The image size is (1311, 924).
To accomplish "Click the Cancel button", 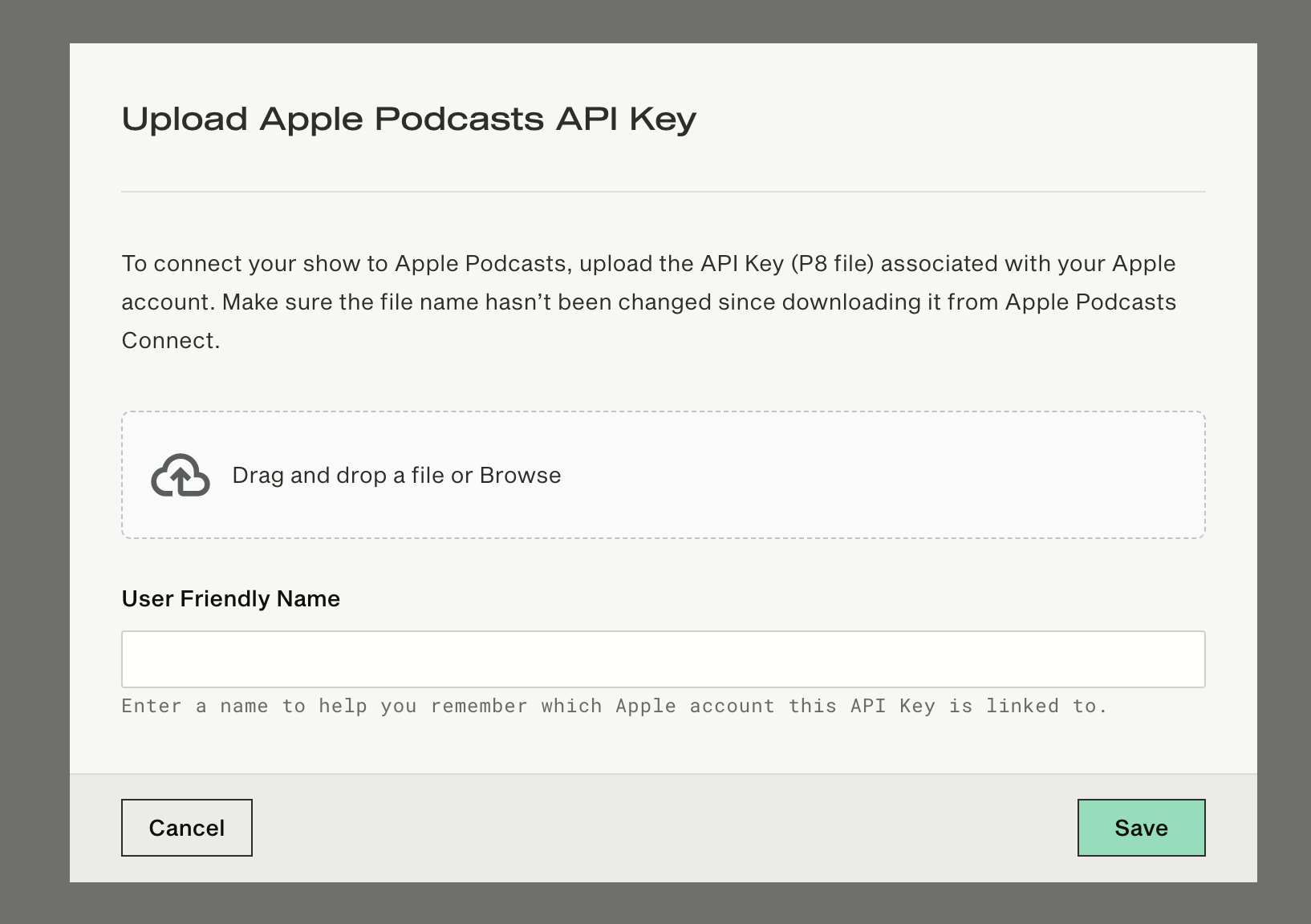I will [x=187, y=828].
